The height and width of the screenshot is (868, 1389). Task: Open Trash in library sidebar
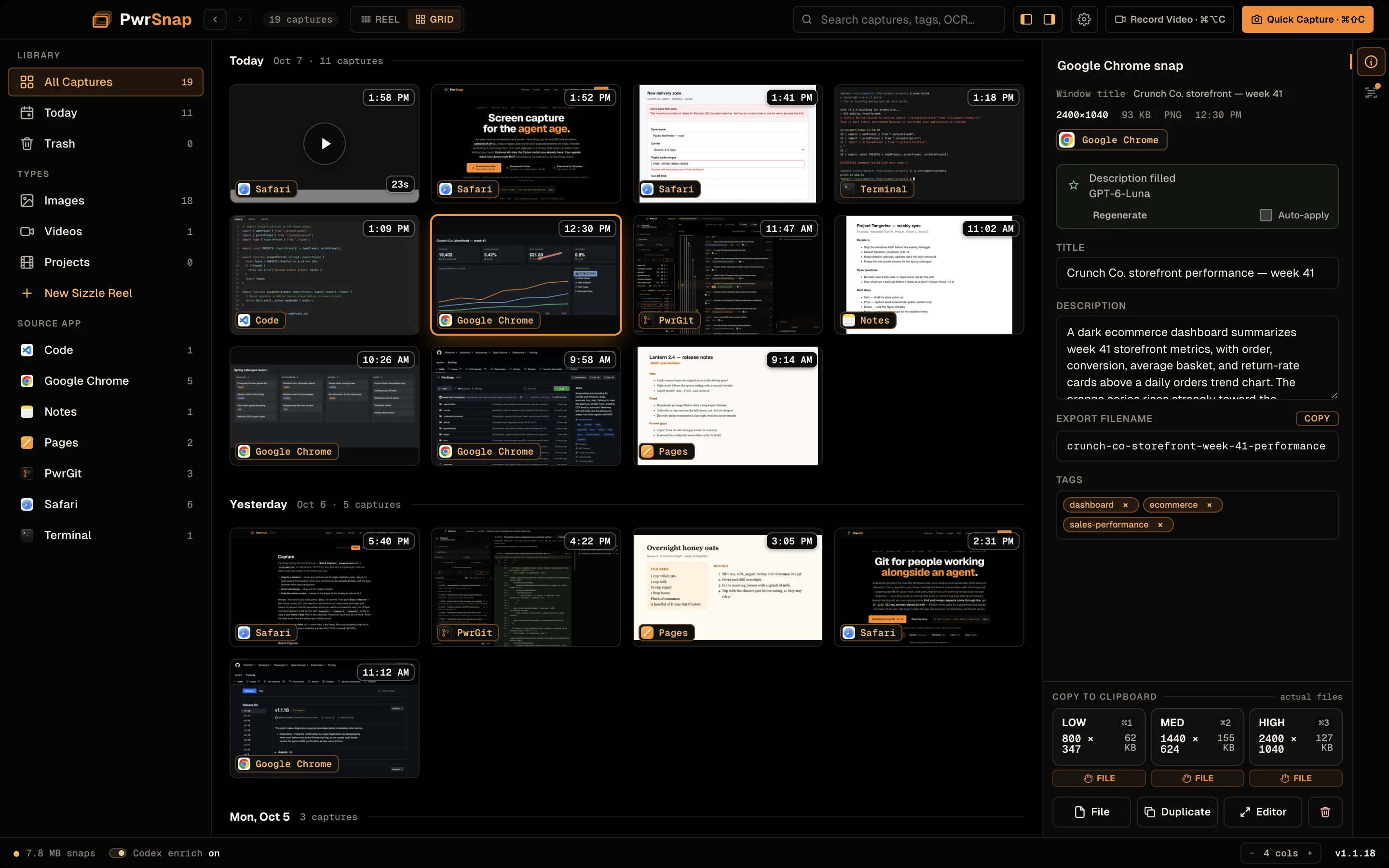pos(106,144)
